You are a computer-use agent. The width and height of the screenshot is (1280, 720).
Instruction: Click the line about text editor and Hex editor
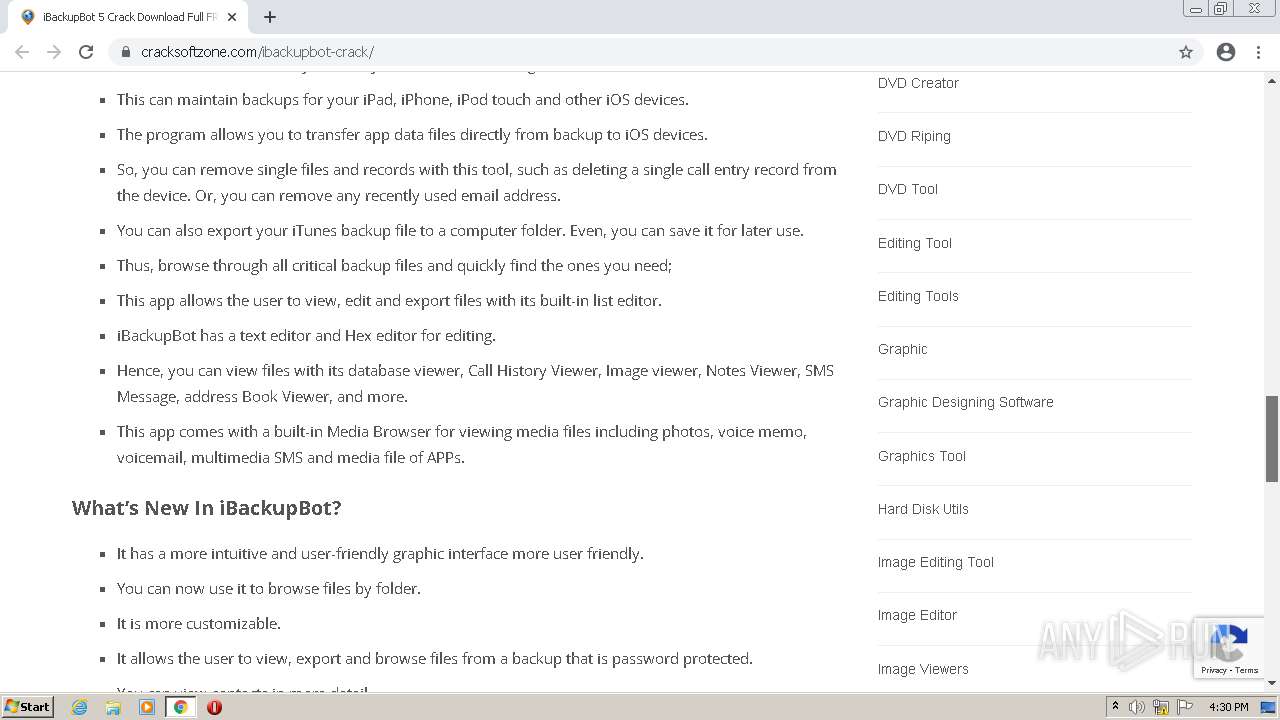[x=306, y=335]
